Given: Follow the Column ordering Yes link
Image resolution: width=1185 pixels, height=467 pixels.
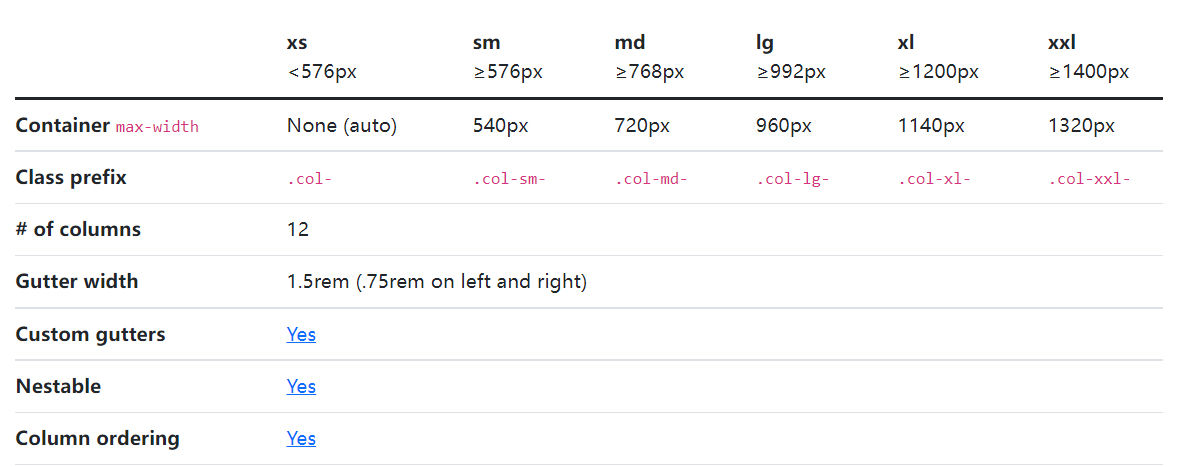Looking at the screenshot, I should coord(301,438).
